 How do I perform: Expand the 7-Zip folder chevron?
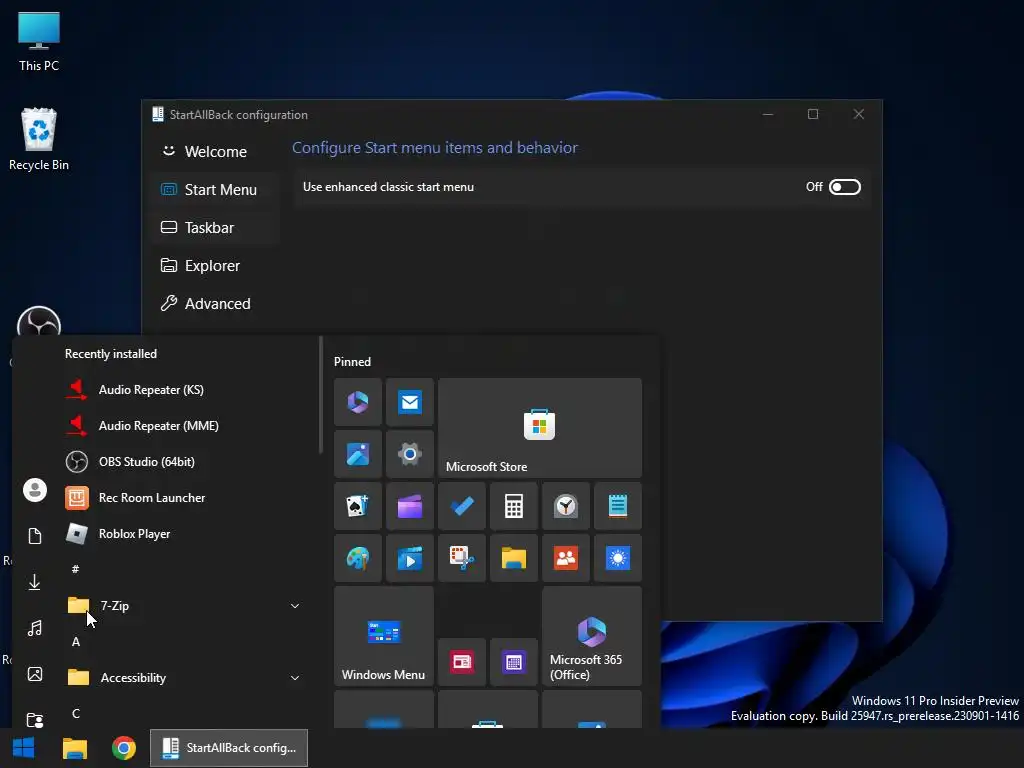click(295, 606)
